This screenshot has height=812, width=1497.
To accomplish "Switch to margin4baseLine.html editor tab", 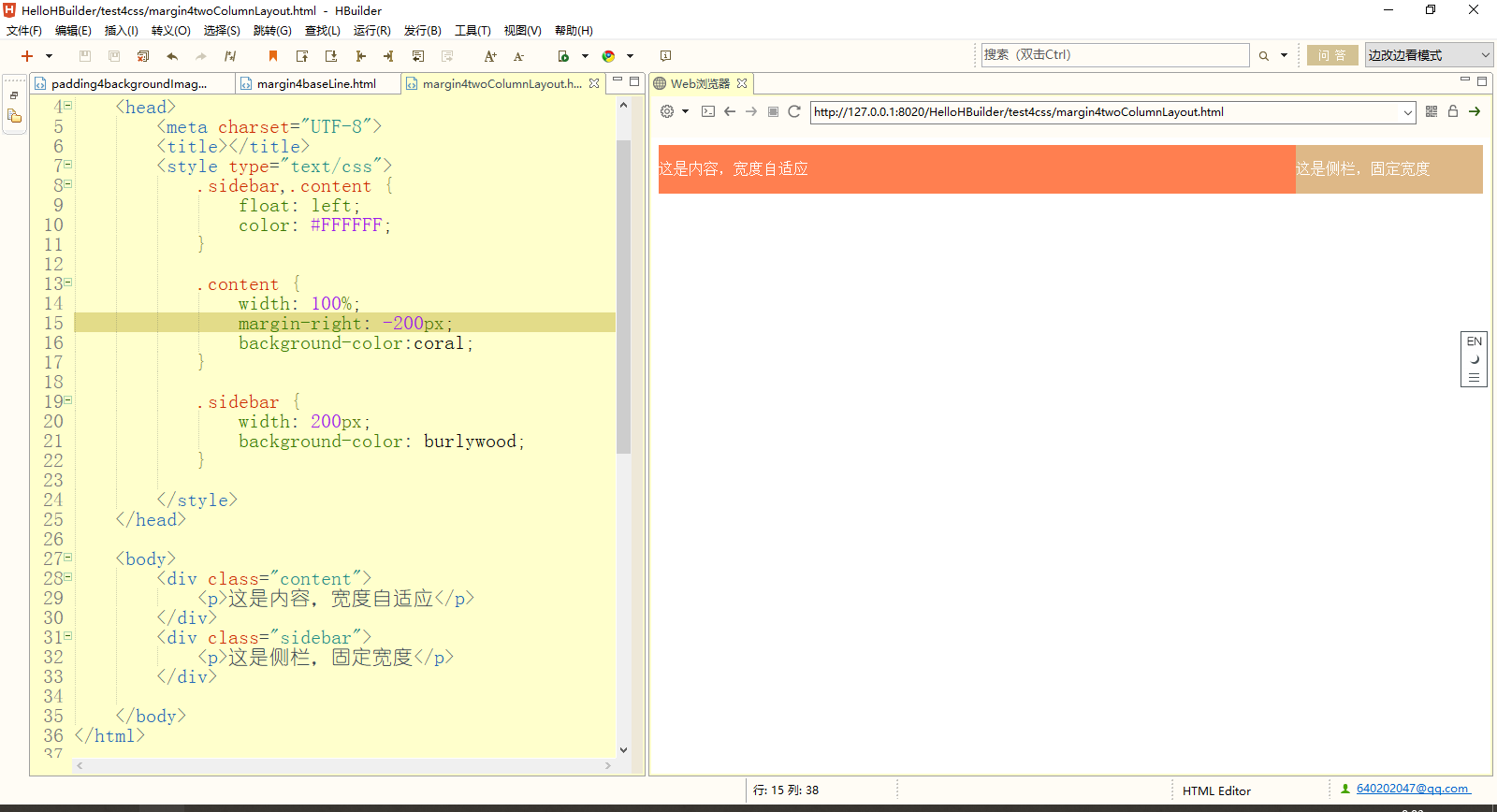I will [317, 83].
